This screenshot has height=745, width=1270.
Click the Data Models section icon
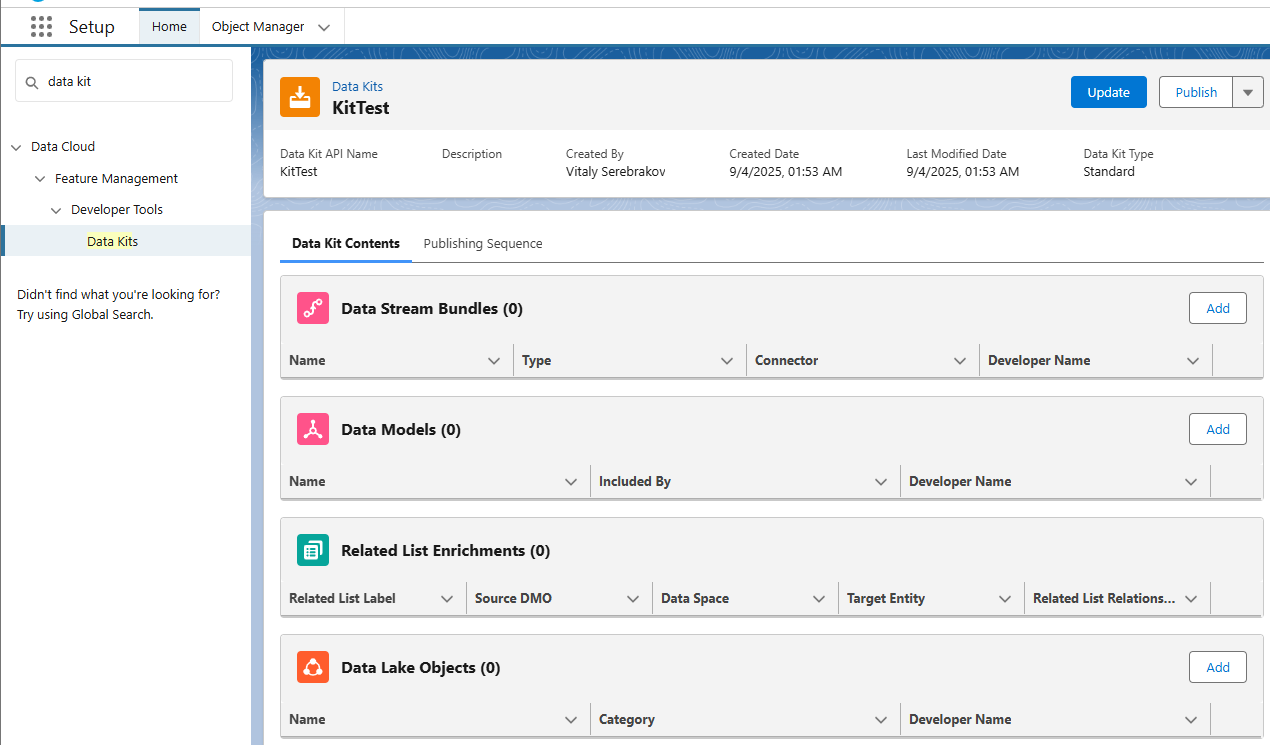pyautogui.click(x=313, y=429)
